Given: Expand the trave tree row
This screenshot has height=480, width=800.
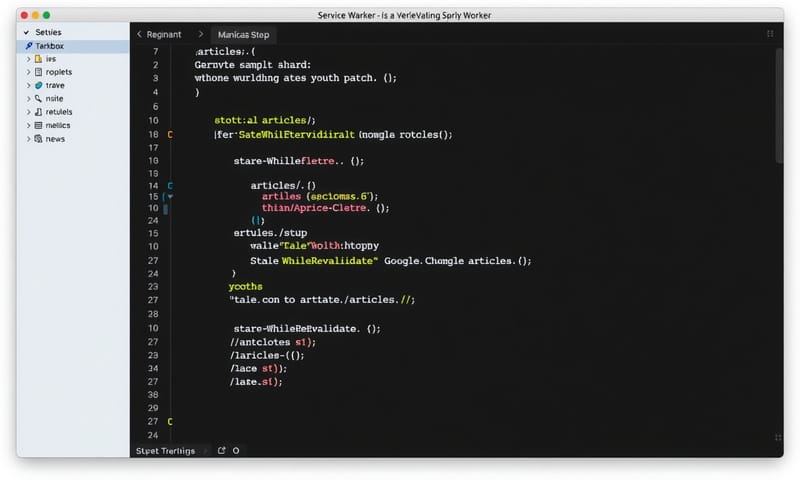Looking at the screenshot, I should [29, 86].
